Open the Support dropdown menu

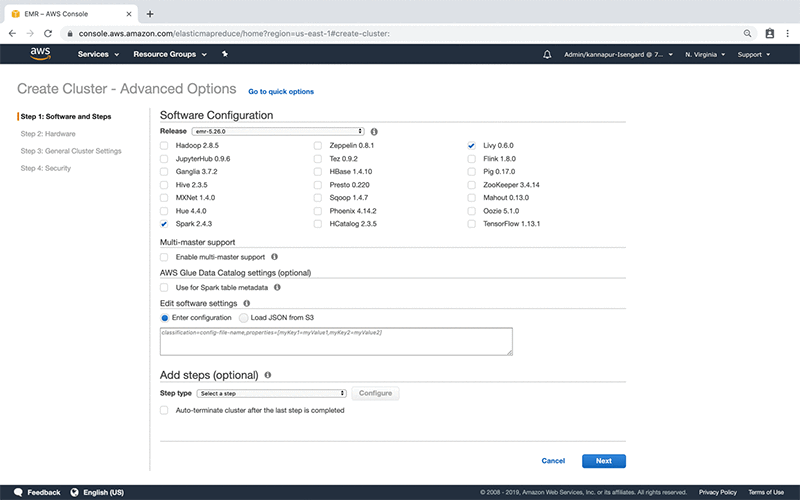[754, 55]
